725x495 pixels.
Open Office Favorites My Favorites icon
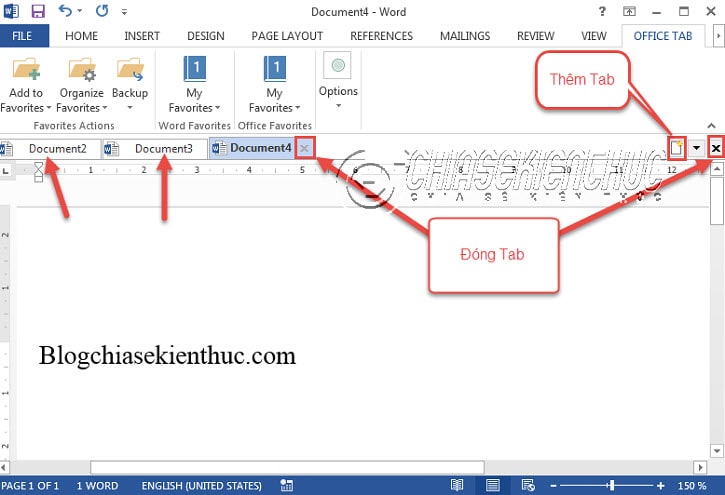point(275,68)
